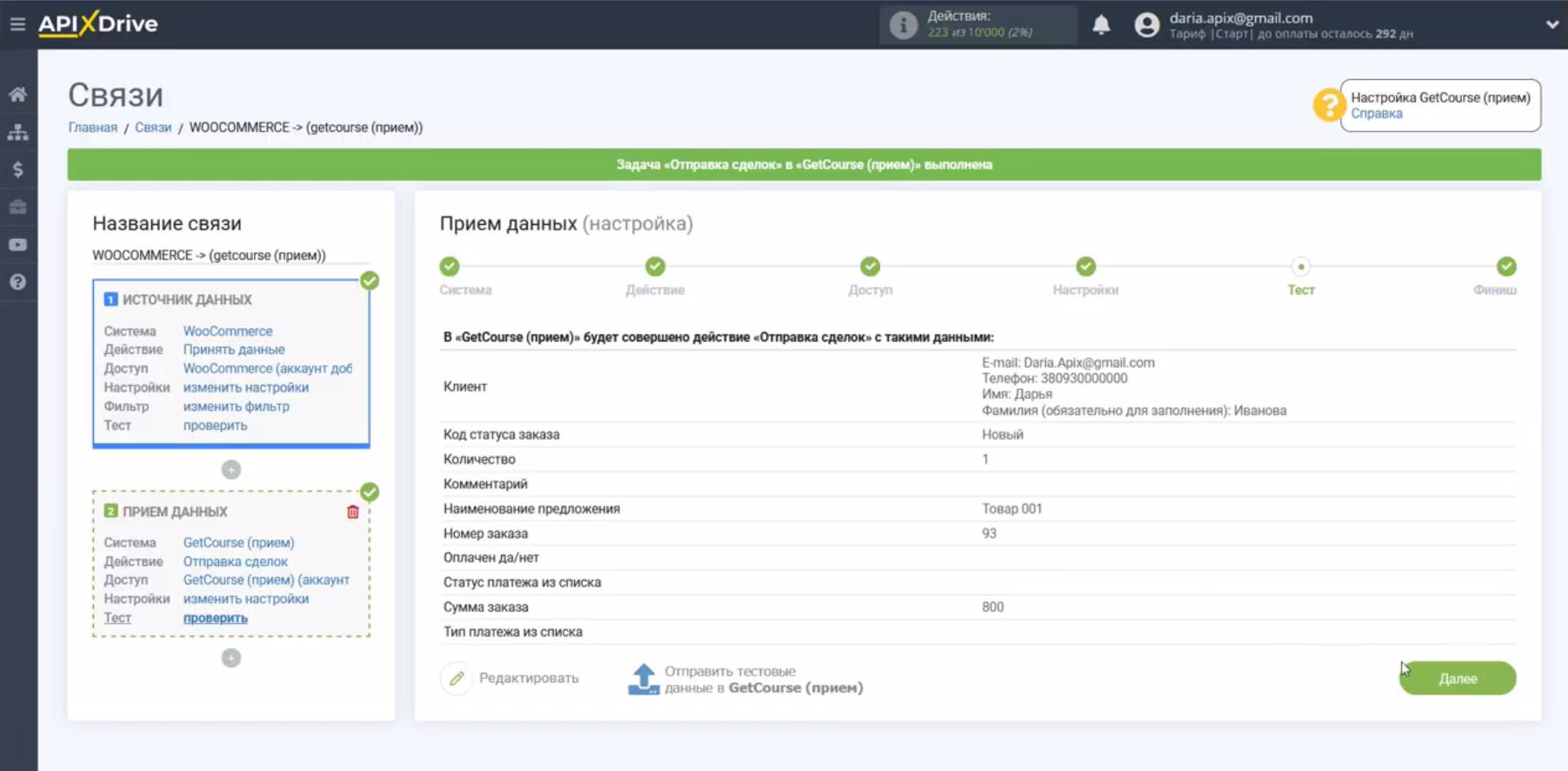Open the notifications bell
The width and height of the screenshot is (1568, 771).
pyautogui.click(x=1101, y=24)
